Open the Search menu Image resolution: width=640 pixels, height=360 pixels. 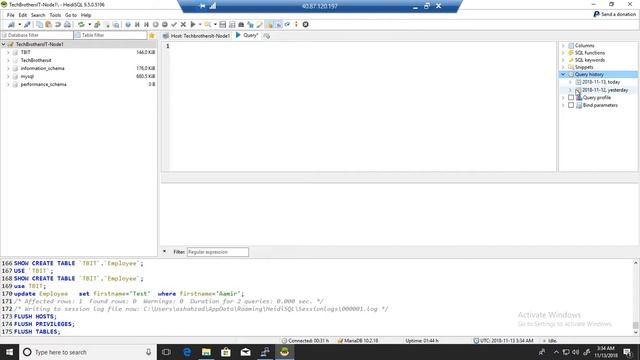pyautogui.click(x=38, y=15)
